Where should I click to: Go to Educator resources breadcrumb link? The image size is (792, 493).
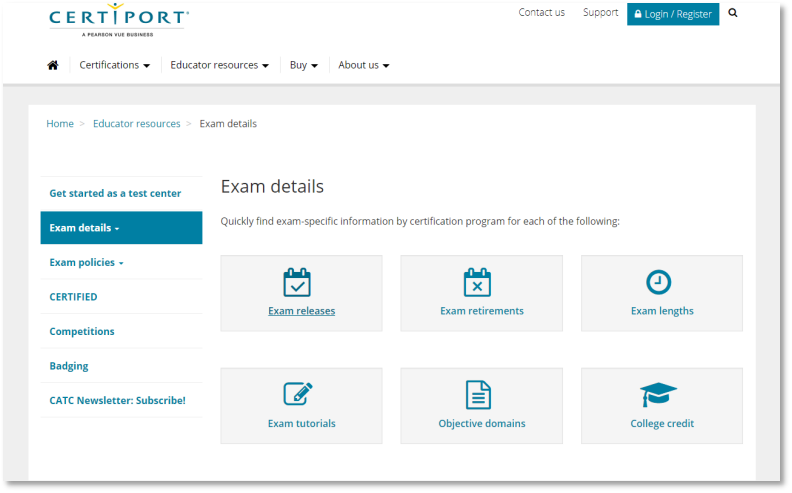136,124
